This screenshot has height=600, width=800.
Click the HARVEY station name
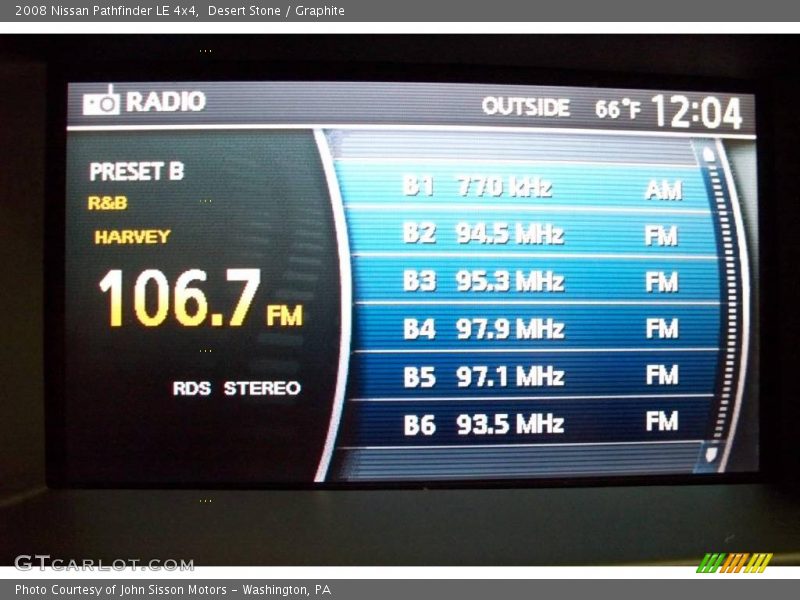tap(132, 237)
